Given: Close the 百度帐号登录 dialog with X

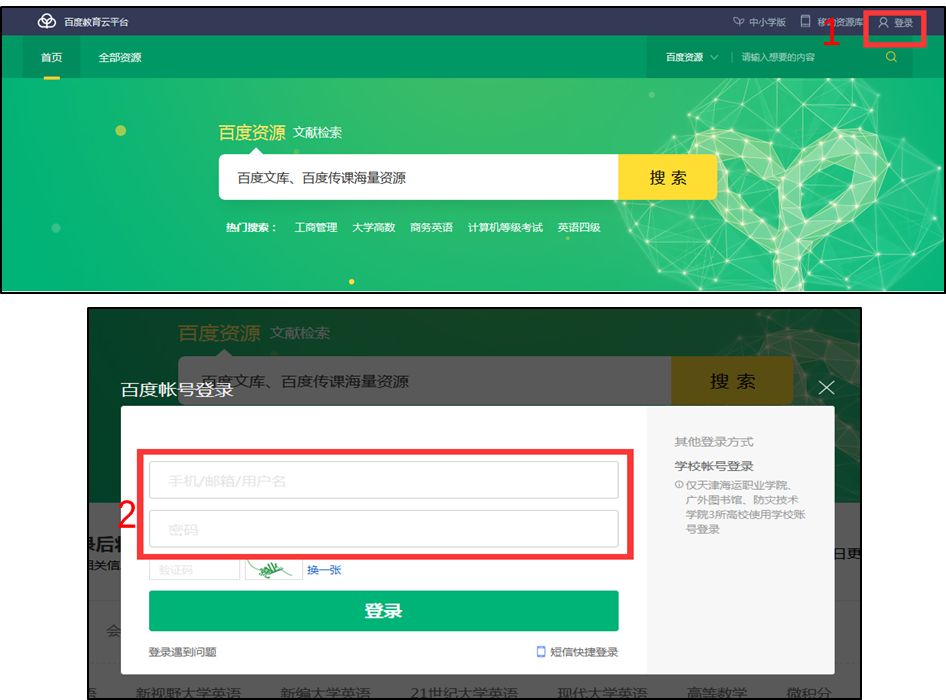Looking at the screenshot, I should [x=827, y=387].
